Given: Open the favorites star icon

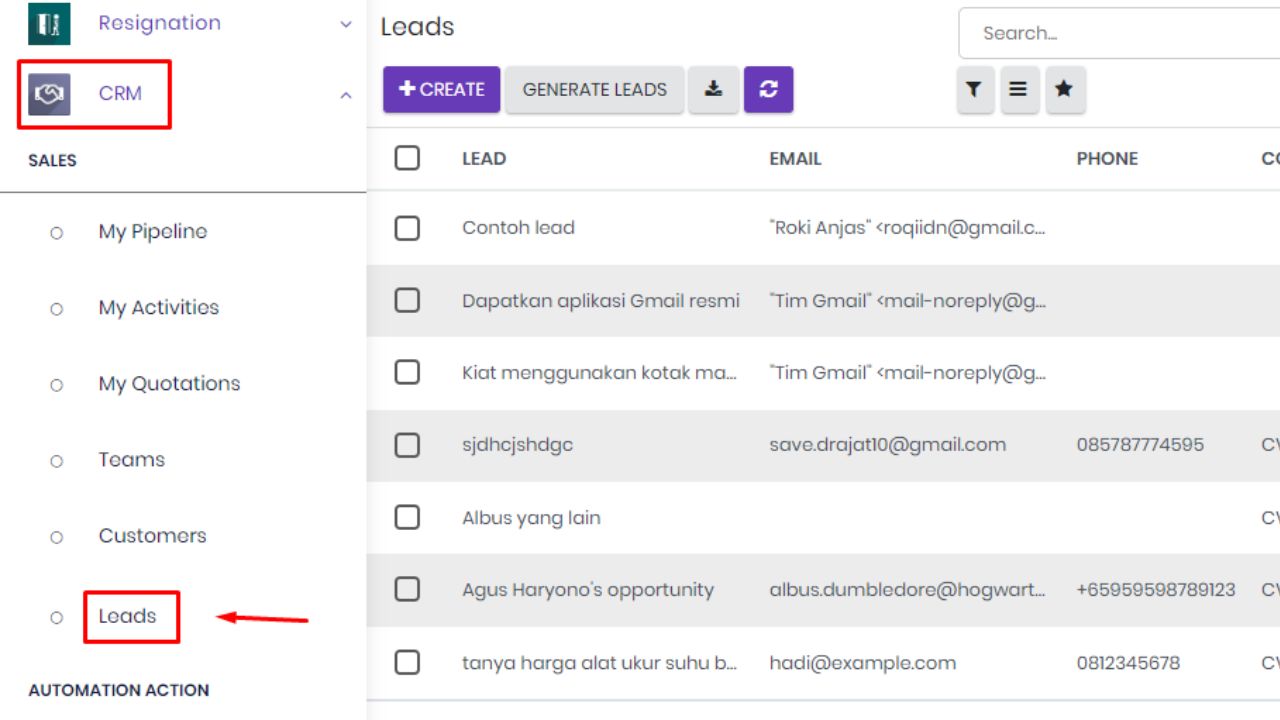Looking at the screenshot, I should coord(1064,90).
